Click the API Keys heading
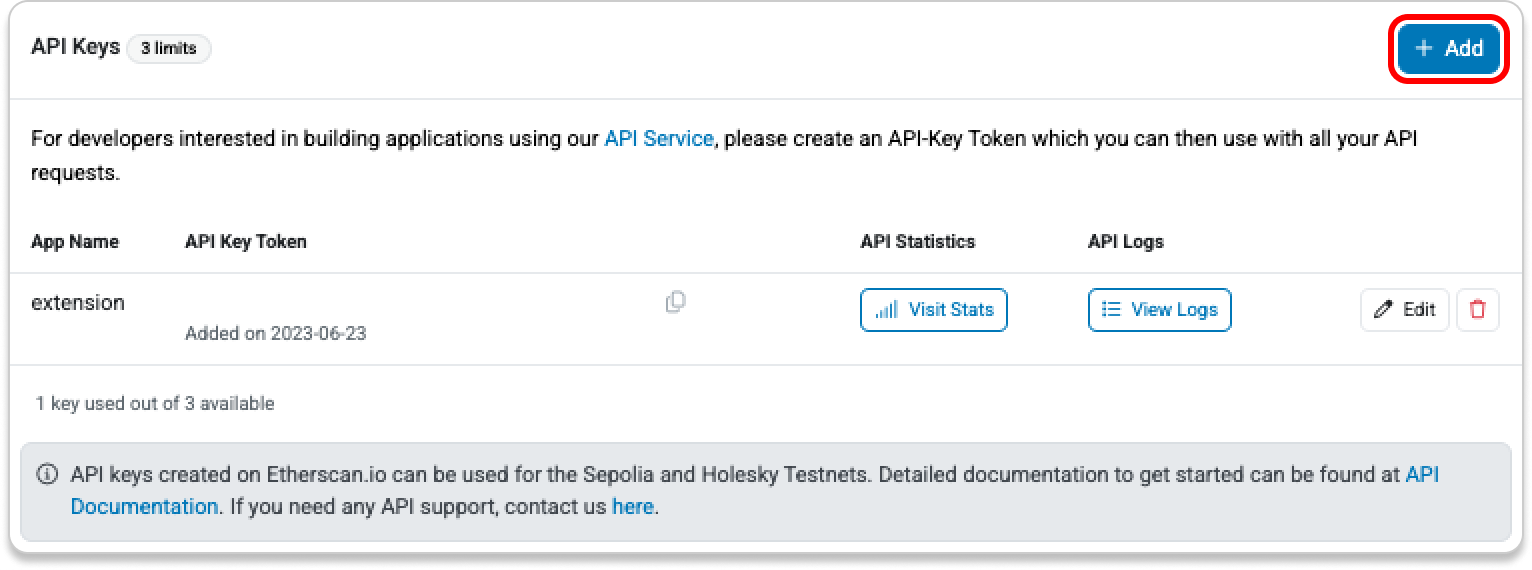 [x=75, y=47]
